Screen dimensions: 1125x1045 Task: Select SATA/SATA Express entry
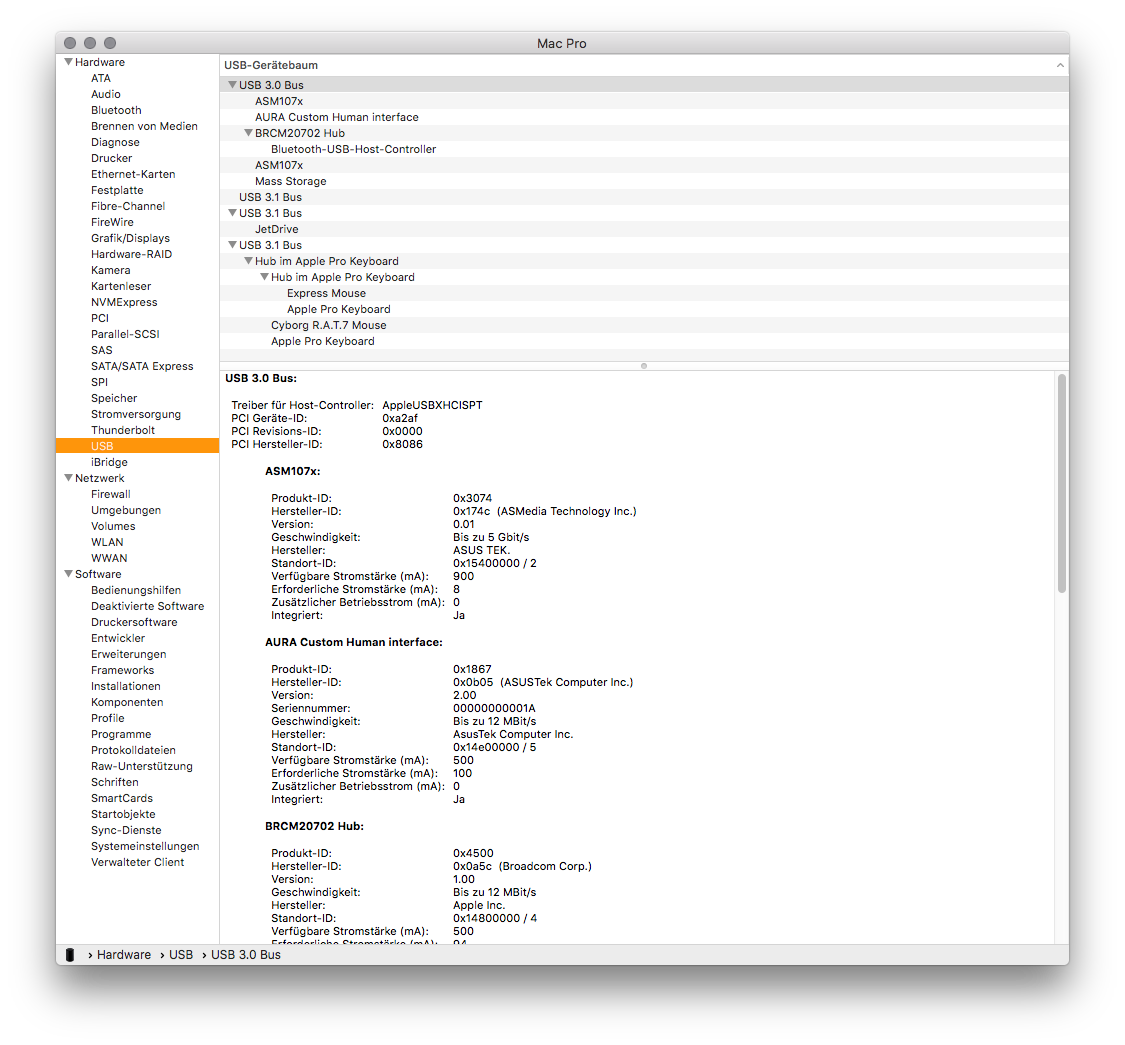click(142, 366)
